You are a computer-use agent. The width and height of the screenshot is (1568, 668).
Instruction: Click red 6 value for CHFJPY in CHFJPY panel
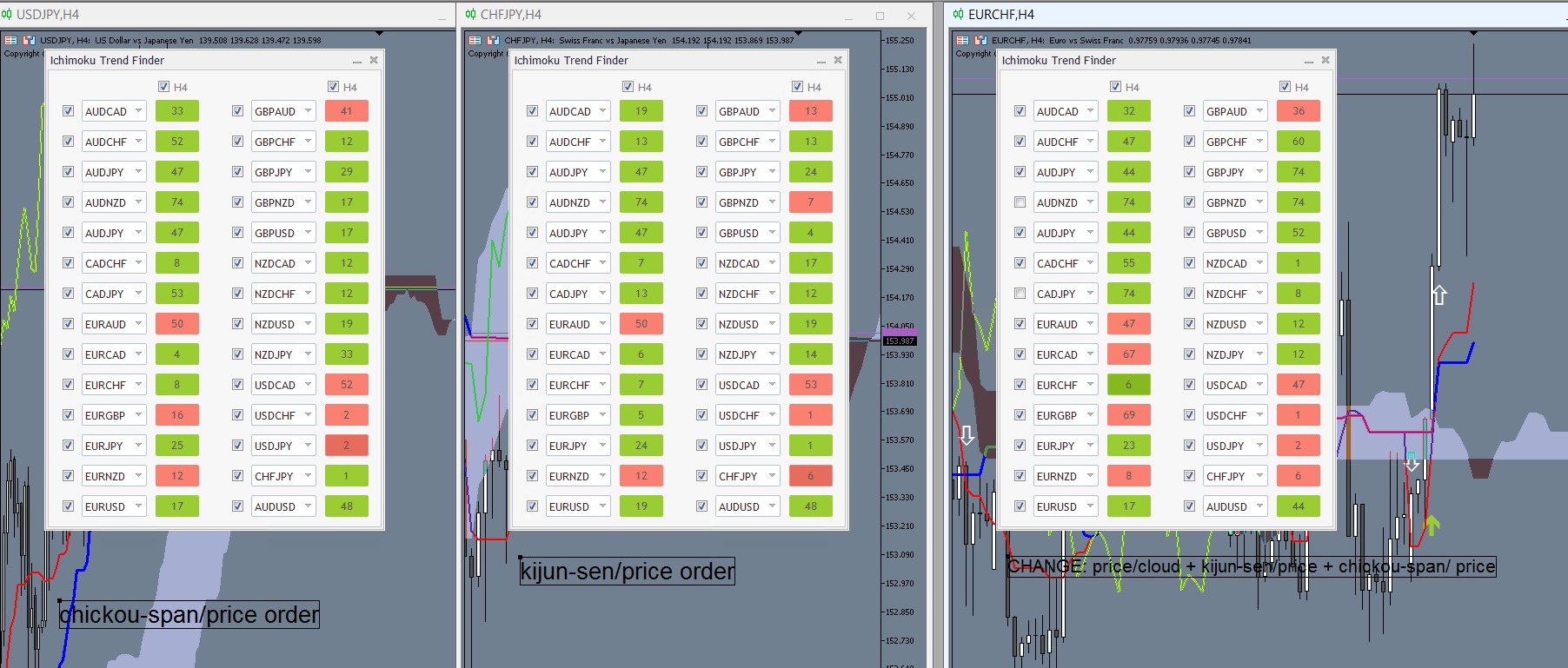pyautogui.click(x=811, y=476)
